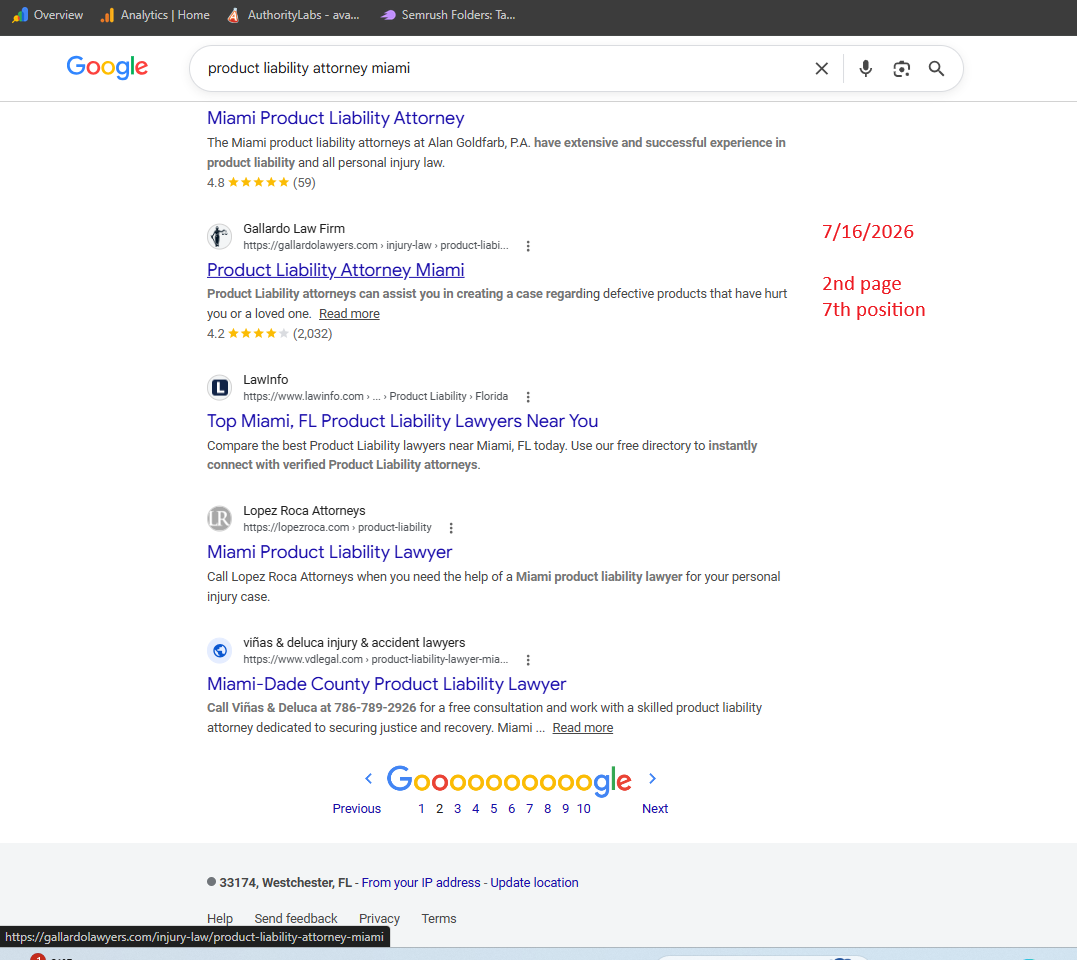This screenshot has width=1077, height=960.
Task: Go to results page 4
Action: point(475,809)
